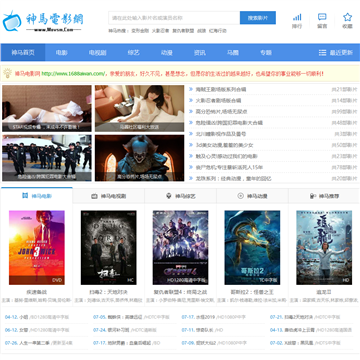The image size is (360, 360).
Task: Click the 扫毒2:天地对决 title under poster
Action: pyautogui.click(x=108, y=292)
